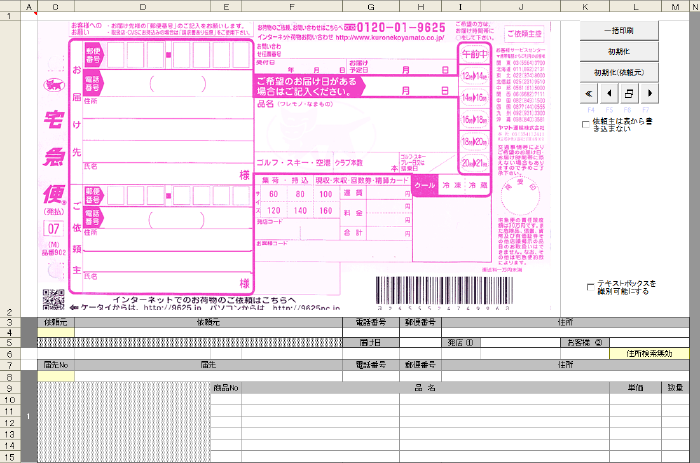Click yellow input cell under 依頼元 in row 4
Image resolution: width=700 pixels, height=463 pixels.
click(56, 333)
